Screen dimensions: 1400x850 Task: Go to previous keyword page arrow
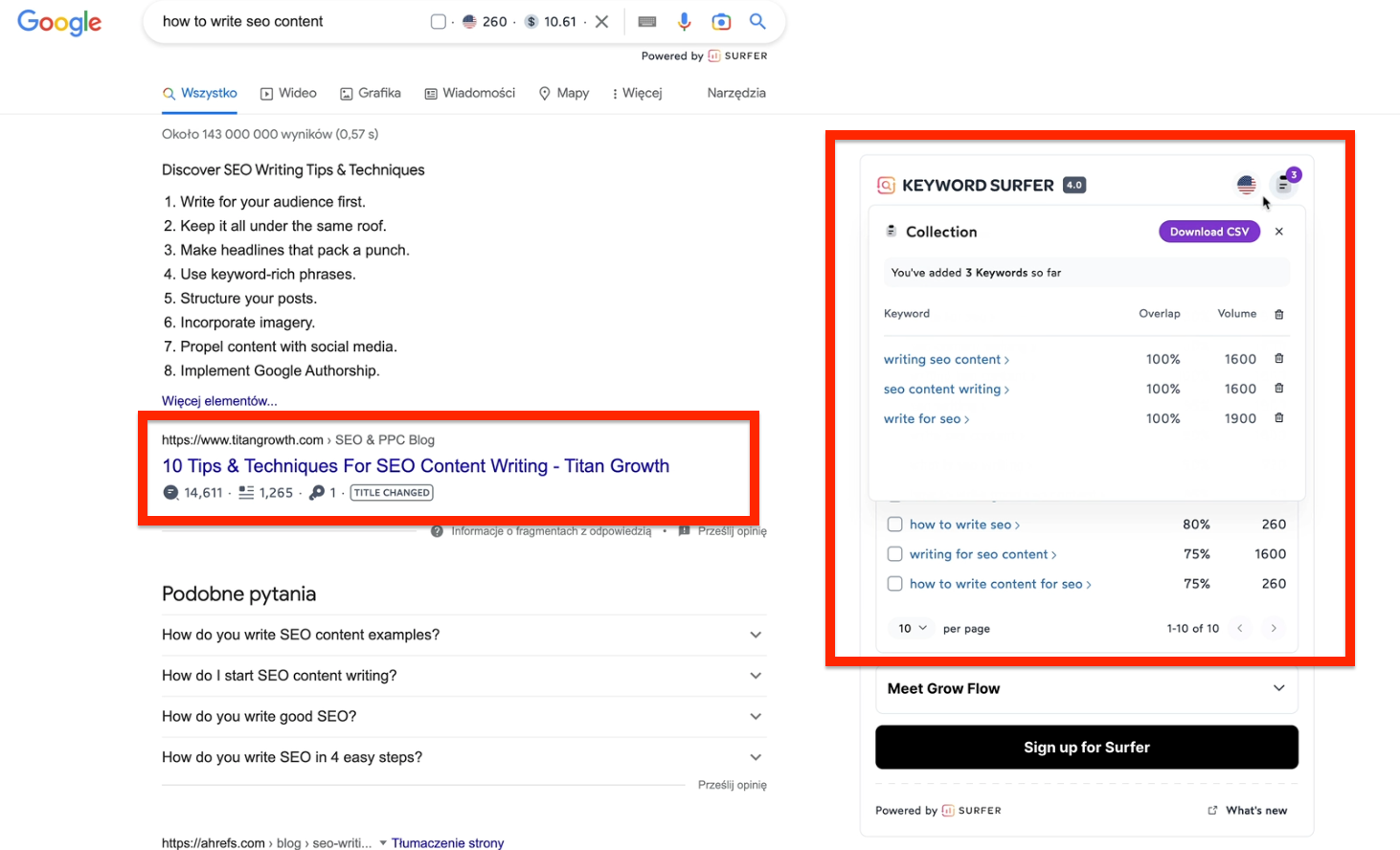1240,629
